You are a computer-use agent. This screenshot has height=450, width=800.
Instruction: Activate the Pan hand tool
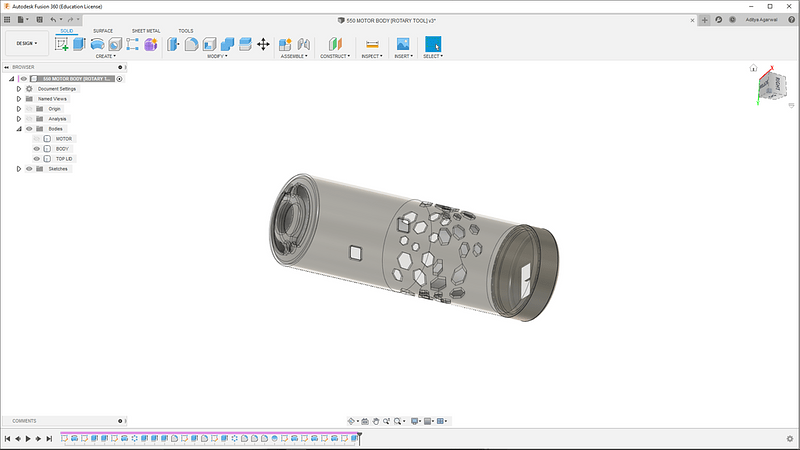coord(376,421)
